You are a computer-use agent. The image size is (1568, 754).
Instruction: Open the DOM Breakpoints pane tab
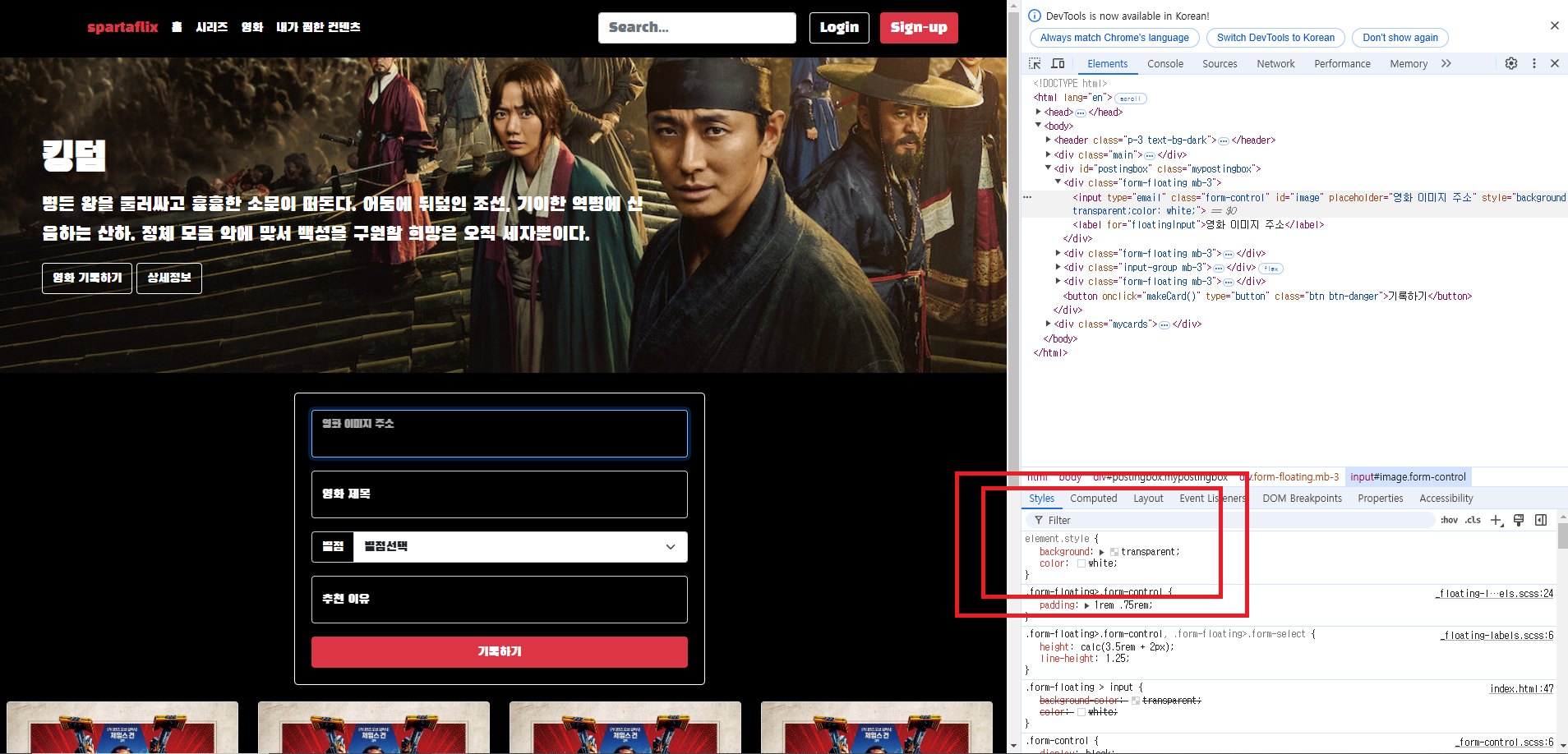point(1302,499)
